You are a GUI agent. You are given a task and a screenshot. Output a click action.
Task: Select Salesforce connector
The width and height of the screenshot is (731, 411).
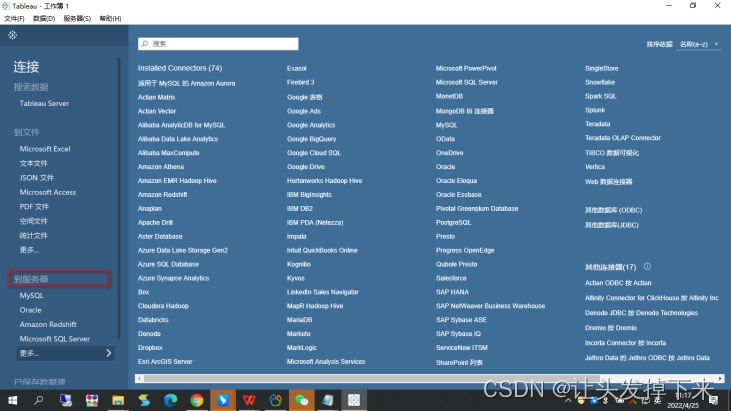[x=451, y=278]
